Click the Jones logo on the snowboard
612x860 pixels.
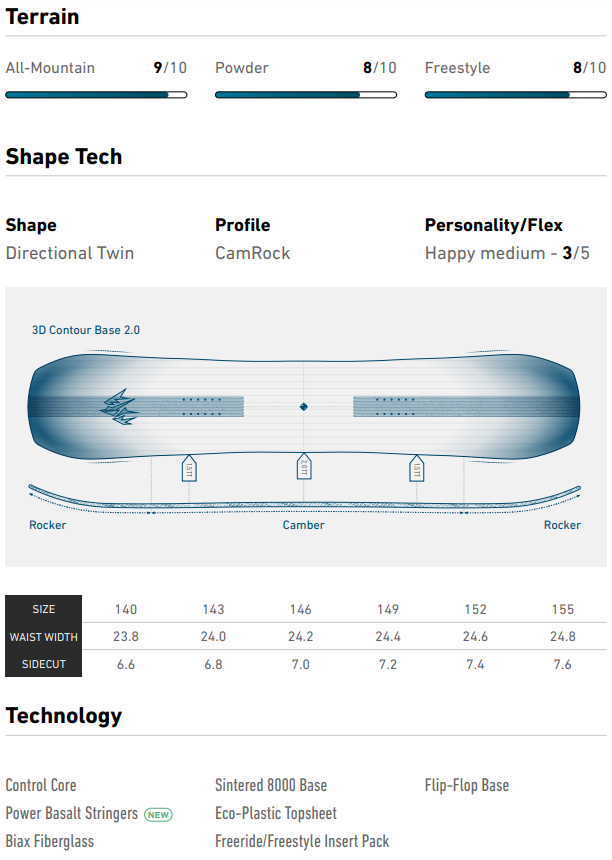118,406
